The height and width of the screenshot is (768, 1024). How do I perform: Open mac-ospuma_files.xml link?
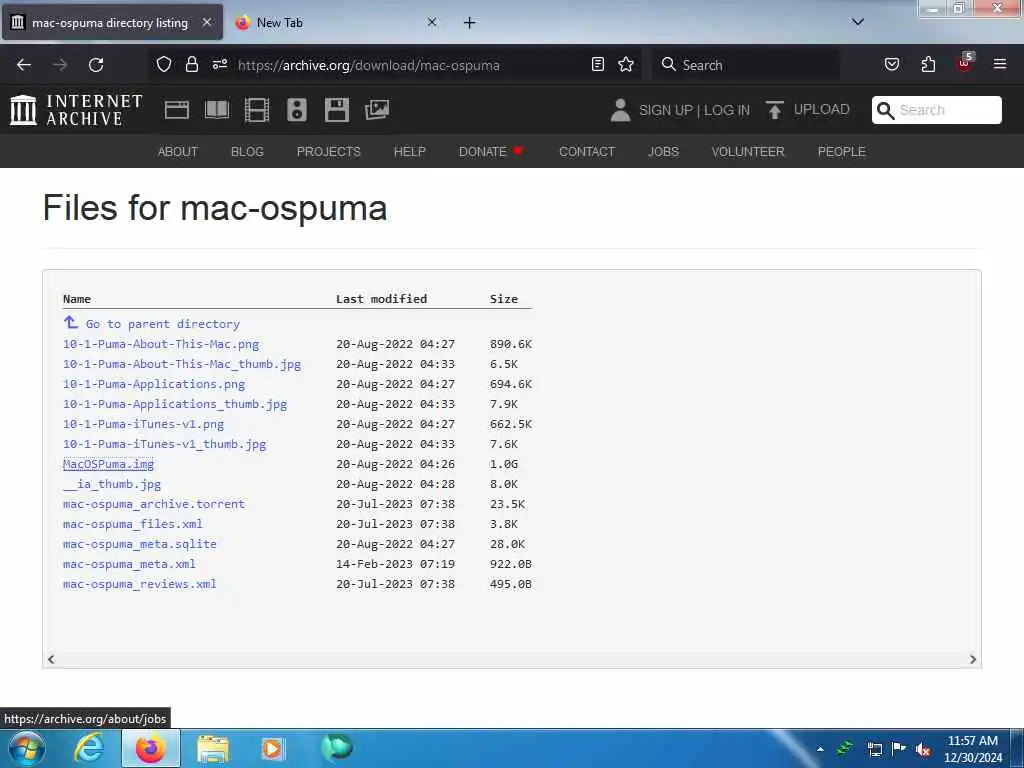(x=133, y=524)
